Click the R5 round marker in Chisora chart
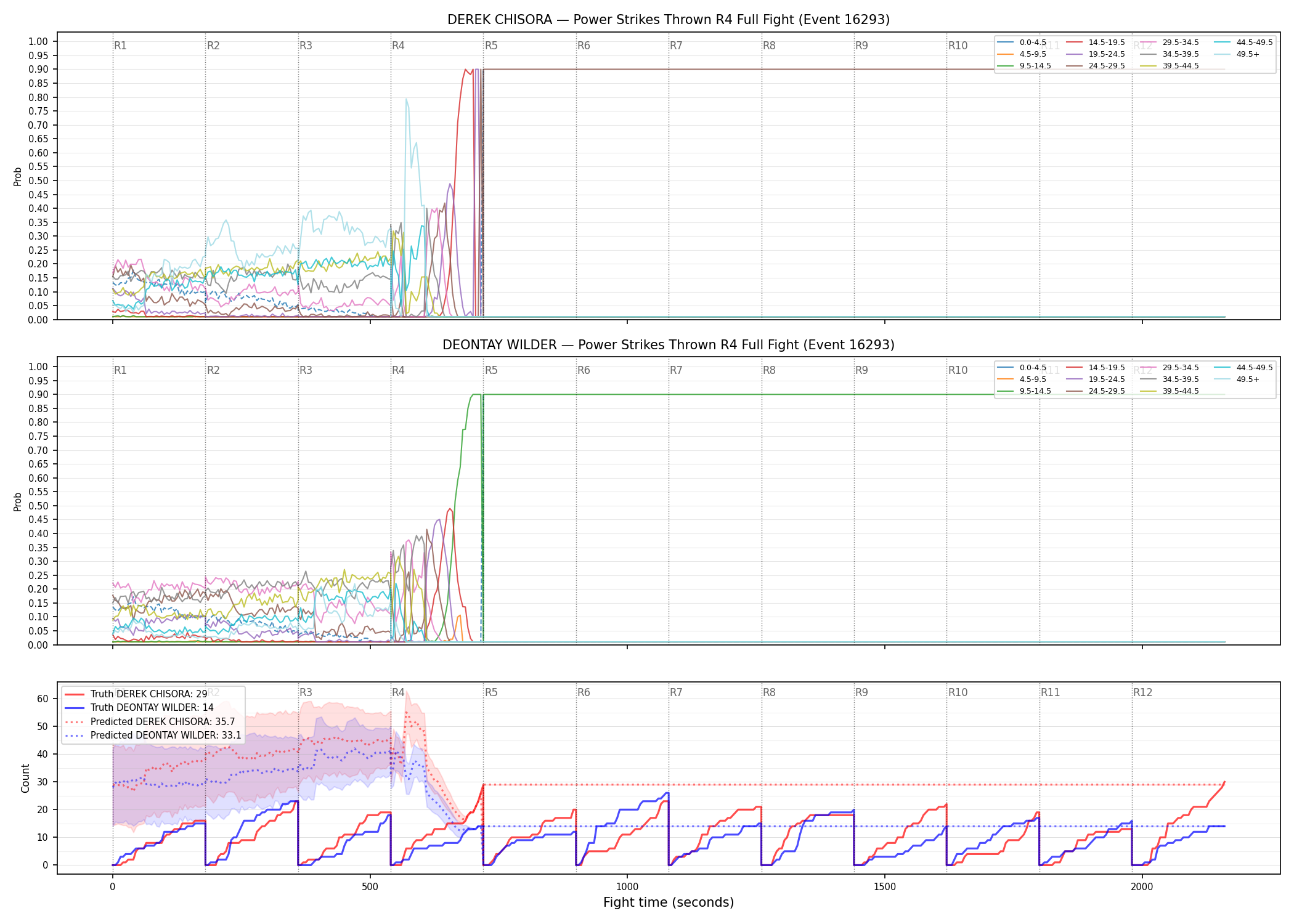This screenshot has height=924, width=1294. coord(491,46)
